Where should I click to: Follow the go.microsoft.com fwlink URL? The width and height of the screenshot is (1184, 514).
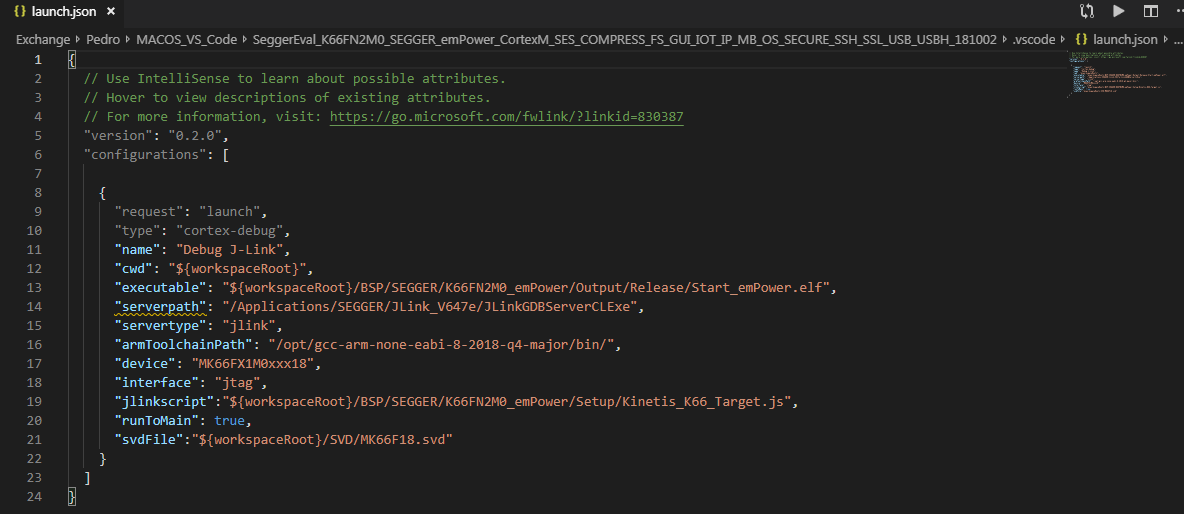506,116
